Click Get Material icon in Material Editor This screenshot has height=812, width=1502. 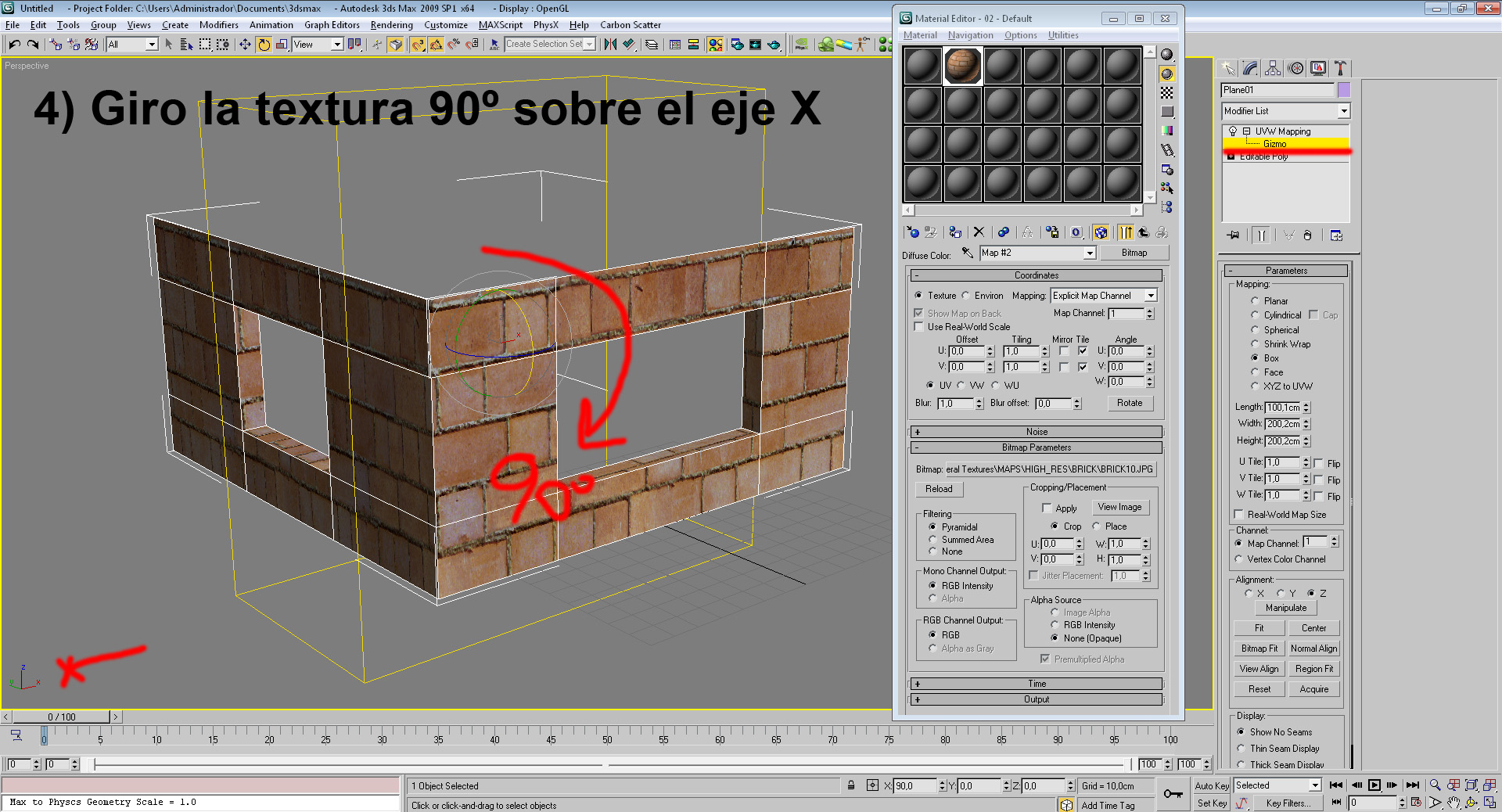(912, 232)
